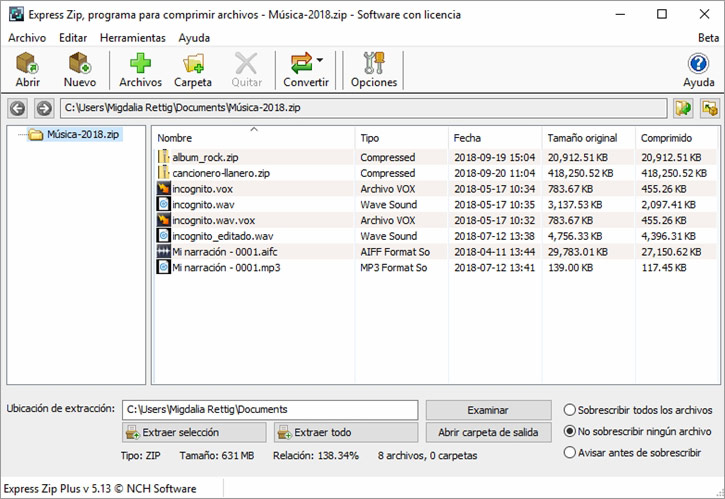Click the incognito.wav file icon

[163, 204]
